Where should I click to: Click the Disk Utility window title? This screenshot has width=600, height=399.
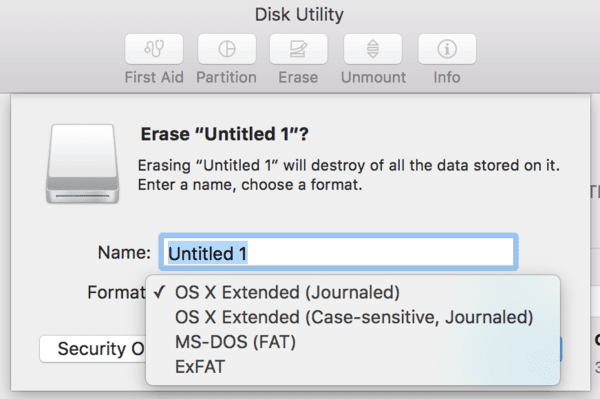pyautogui.click(x=299, y=15)
